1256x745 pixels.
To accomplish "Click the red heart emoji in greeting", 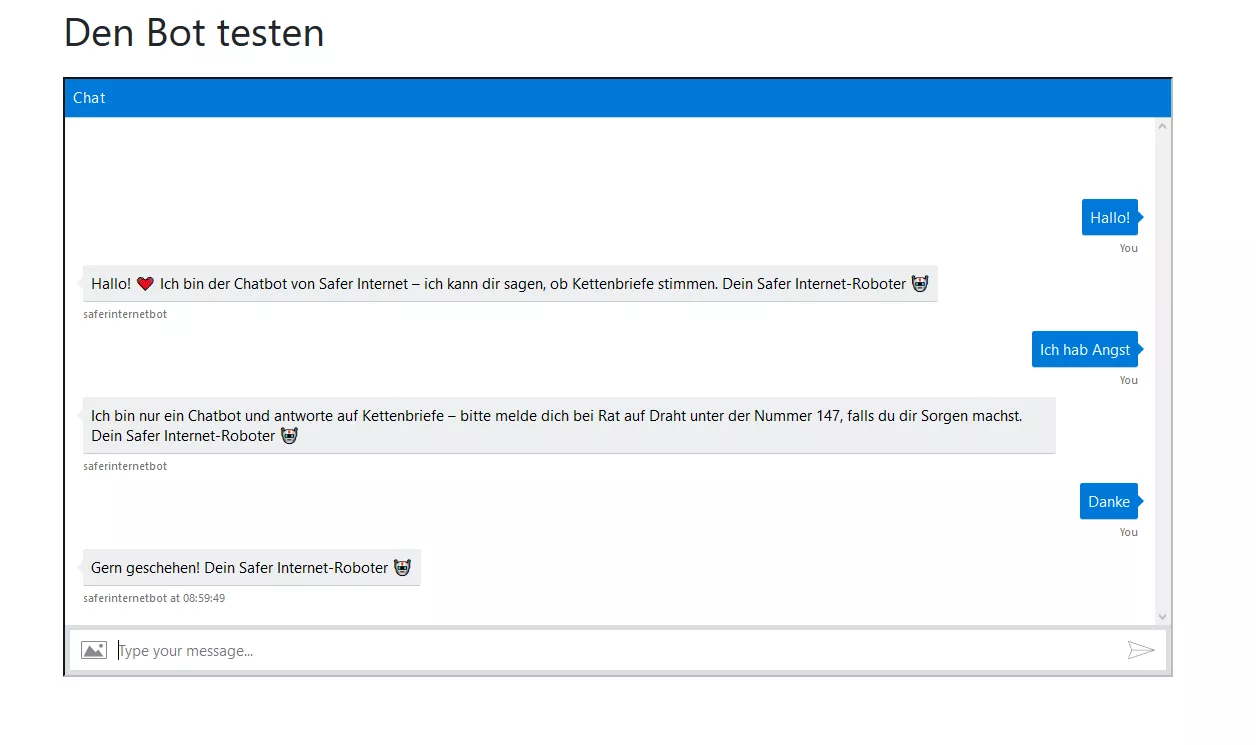I will tap(145, 284).
